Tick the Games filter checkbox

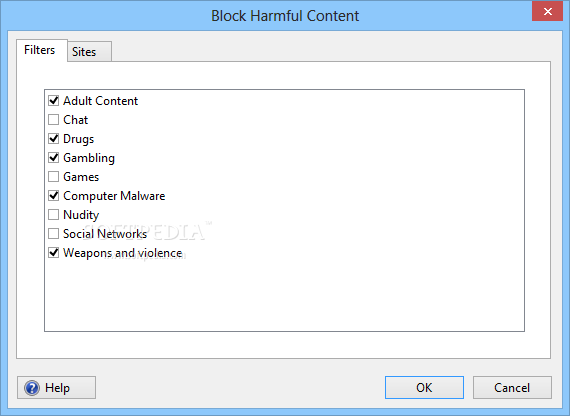point(53,176)
